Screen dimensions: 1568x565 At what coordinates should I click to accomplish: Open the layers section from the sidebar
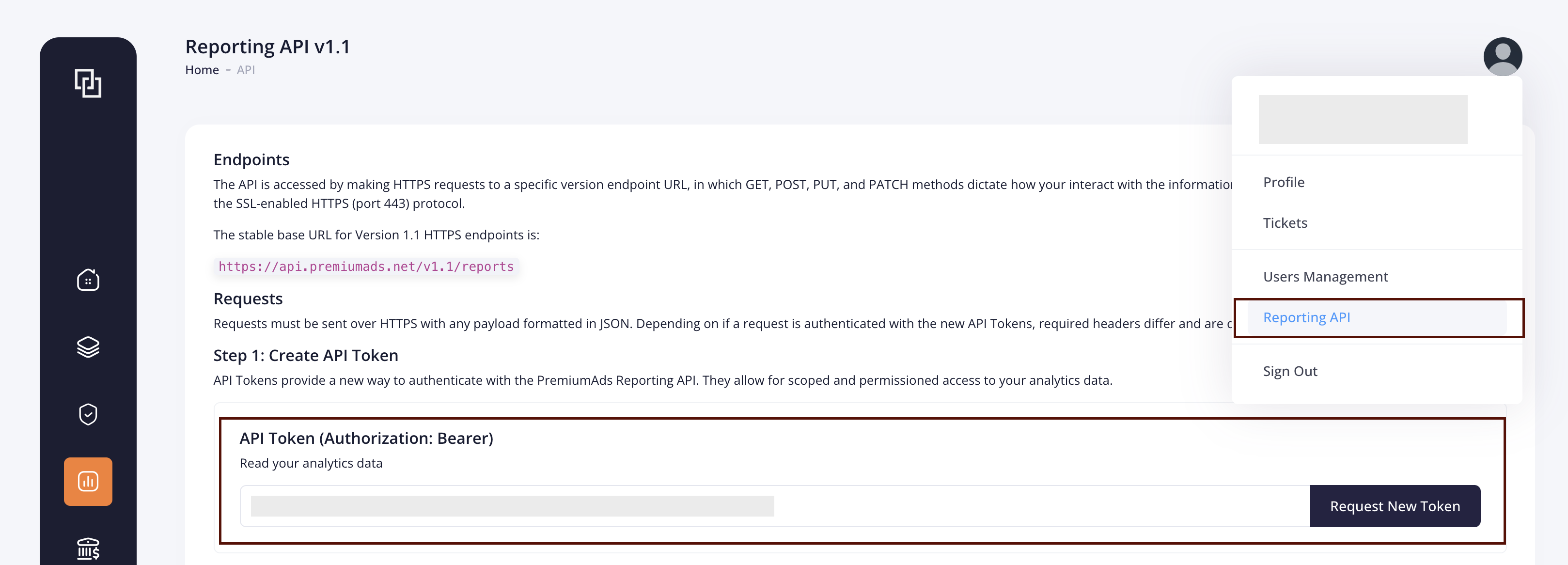coord(88,347)
